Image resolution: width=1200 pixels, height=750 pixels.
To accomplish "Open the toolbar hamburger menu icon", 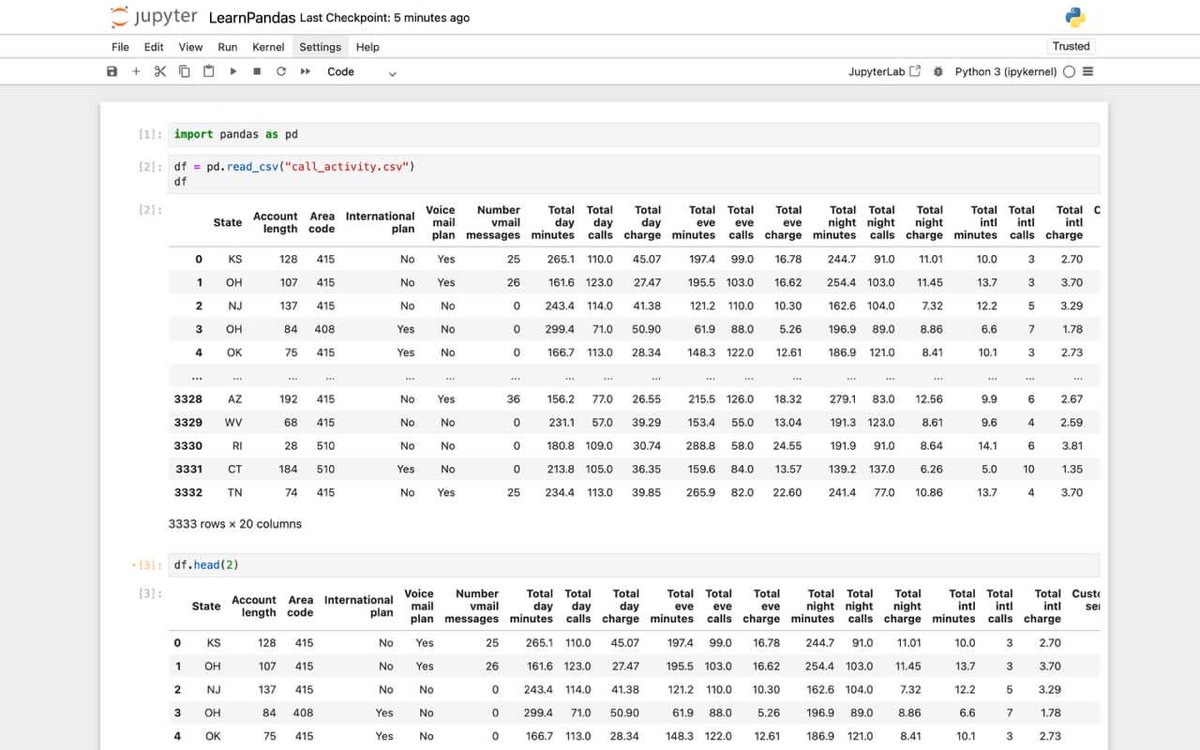I will pos(1088,72).
